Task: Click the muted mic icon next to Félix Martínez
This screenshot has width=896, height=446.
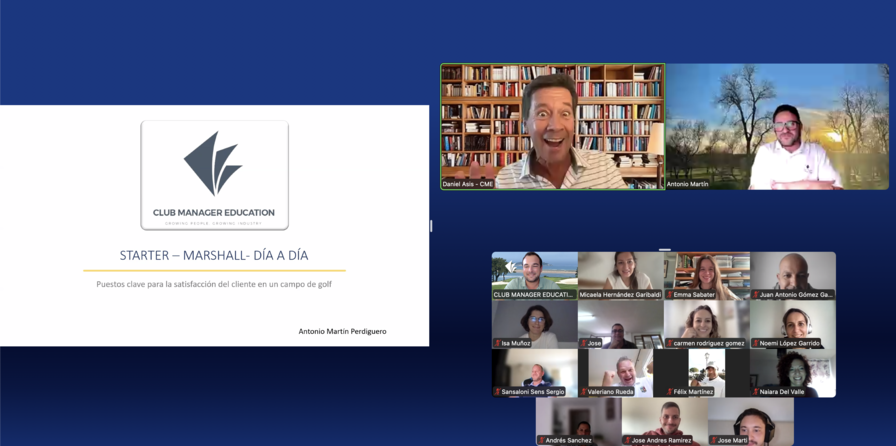Action: (x=669, y=392)
